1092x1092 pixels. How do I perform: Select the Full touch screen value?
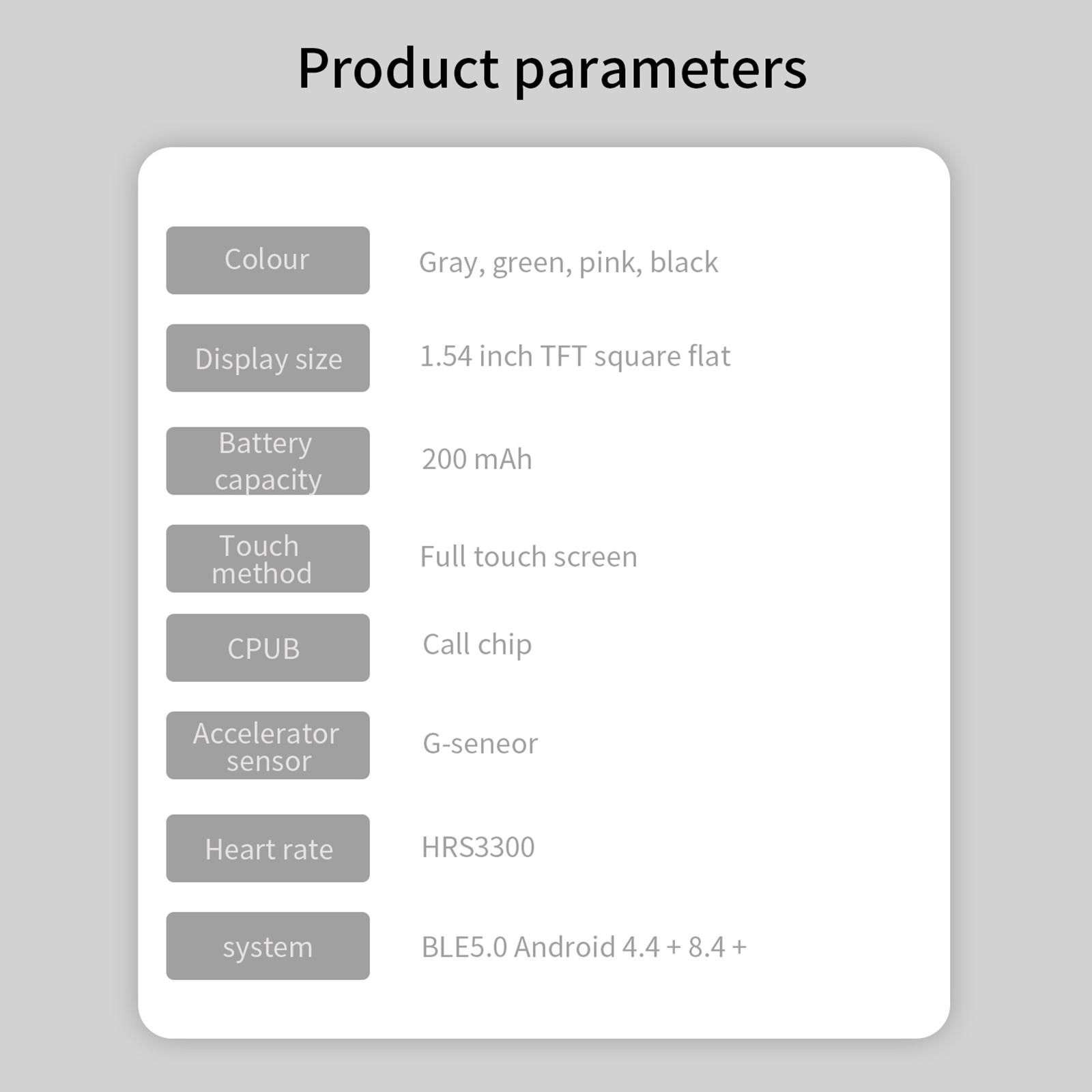[x=529, y=556]
